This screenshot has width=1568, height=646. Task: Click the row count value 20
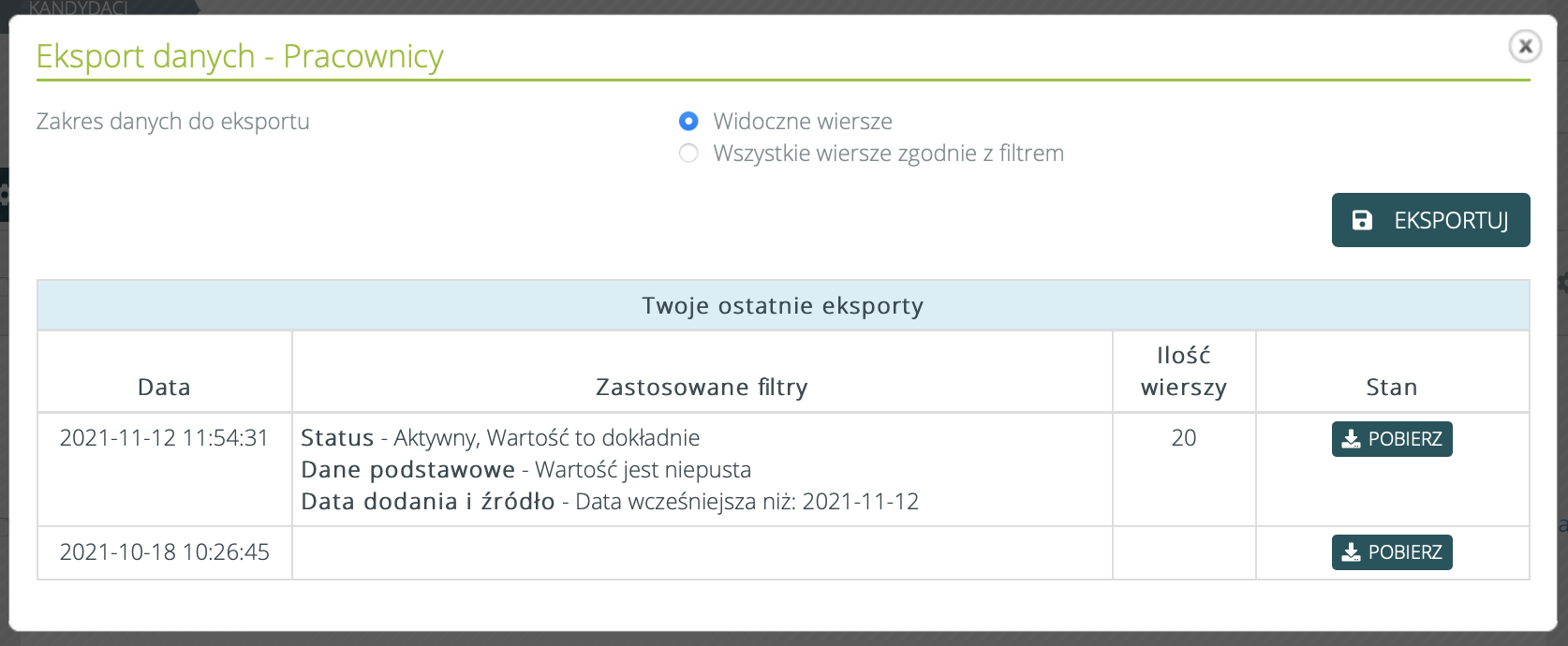pyautogui.click(x=1184, y=438)
